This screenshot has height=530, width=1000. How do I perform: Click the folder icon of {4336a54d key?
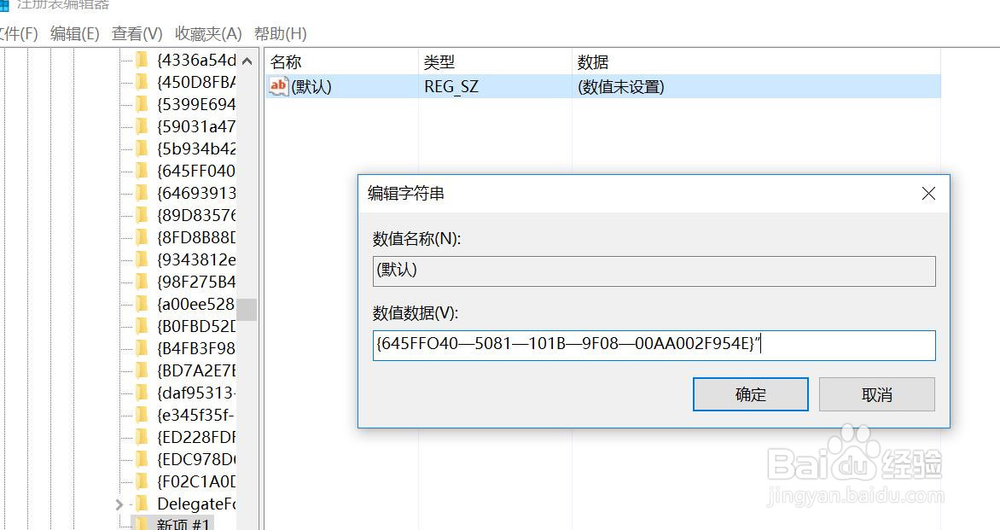click(x=142, y=60)
